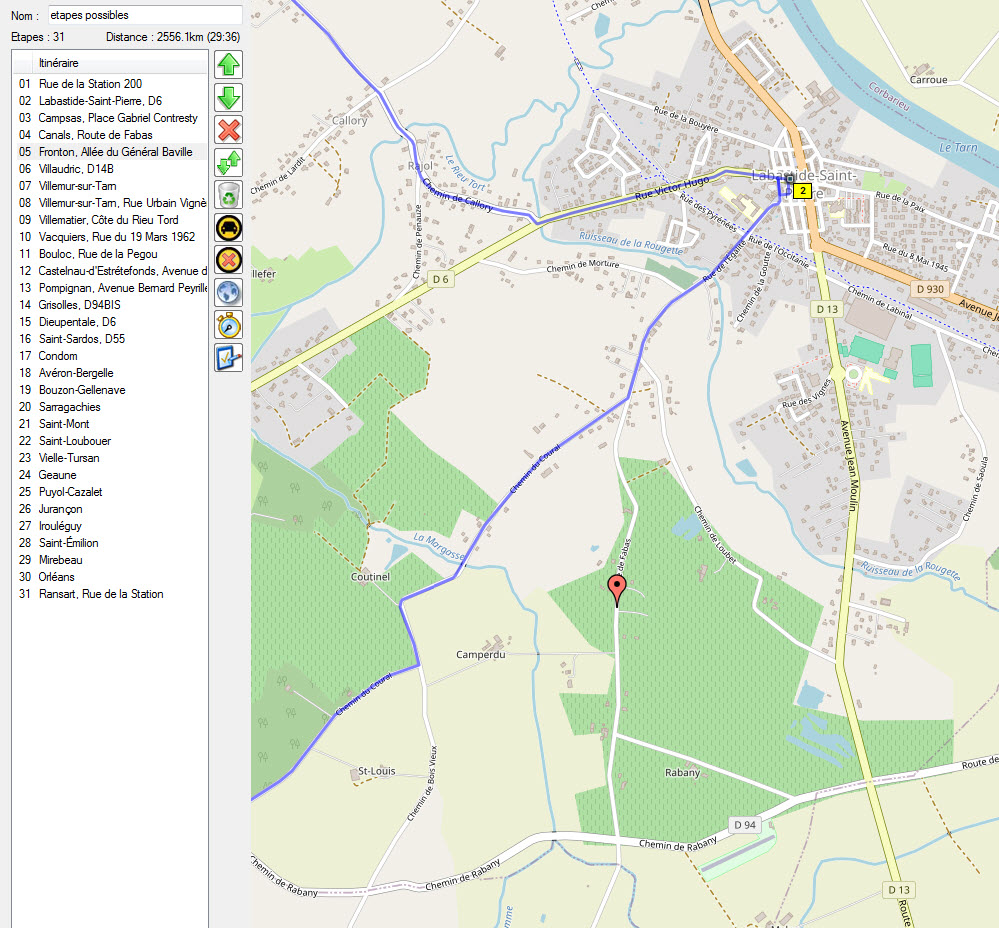
Task: Click the green move up arrow icon
Action: 228,66
